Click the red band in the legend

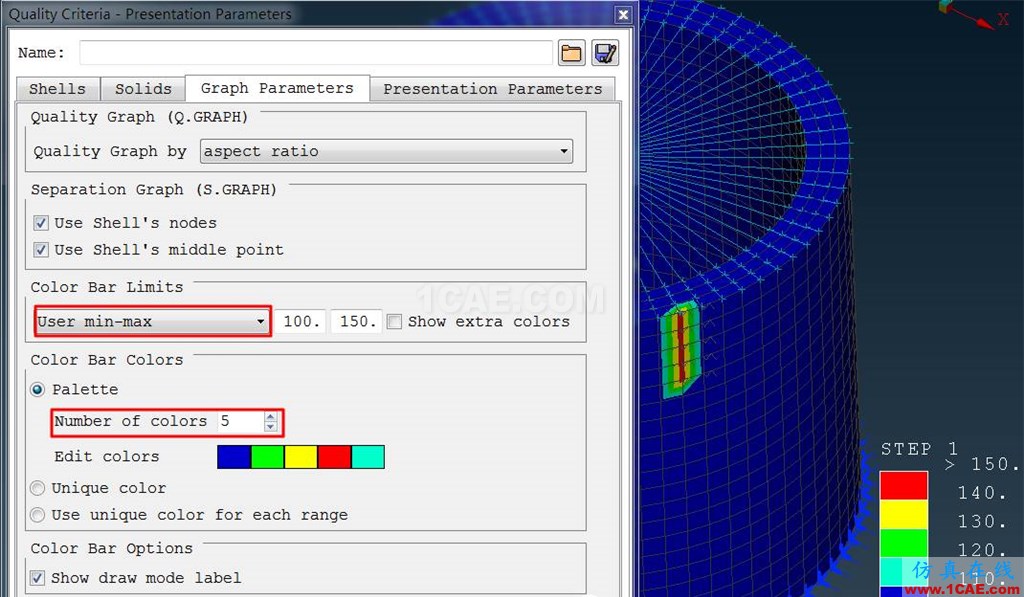pos(904,486)
